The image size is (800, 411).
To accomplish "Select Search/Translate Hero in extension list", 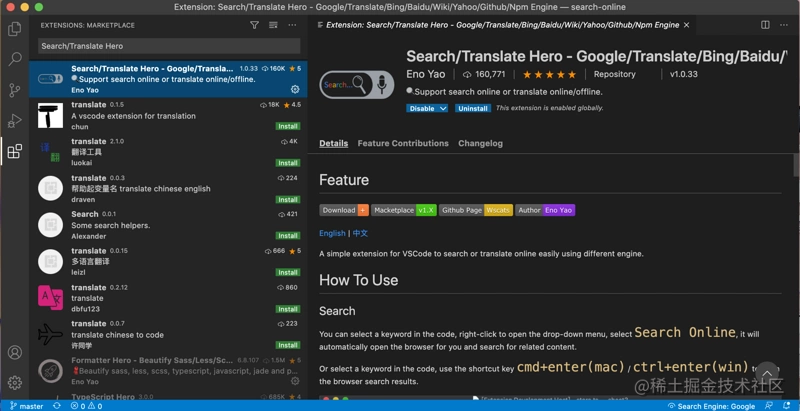I will tap(168, 79).
